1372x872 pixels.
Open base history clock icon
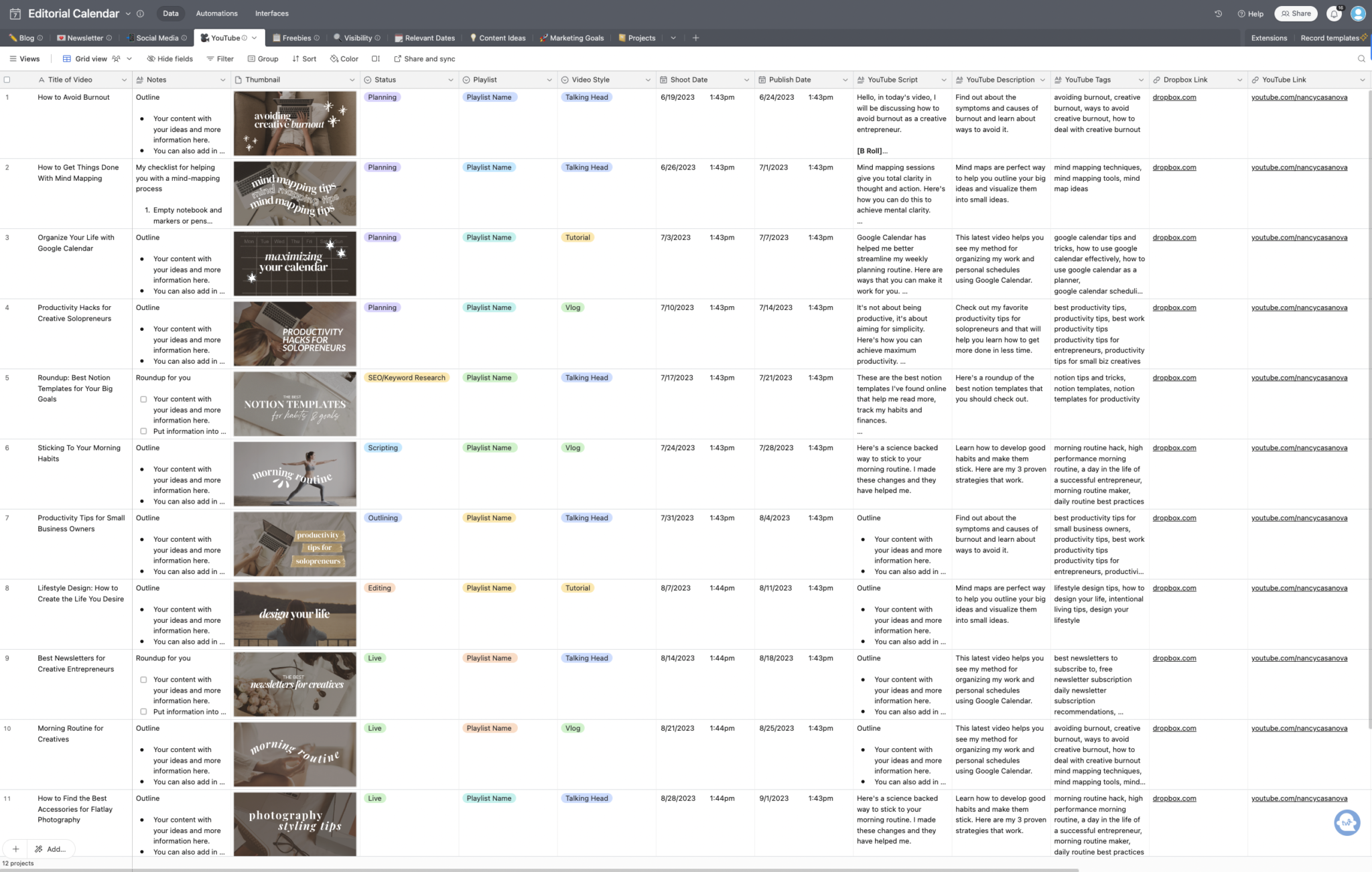tap(1218, 13)
